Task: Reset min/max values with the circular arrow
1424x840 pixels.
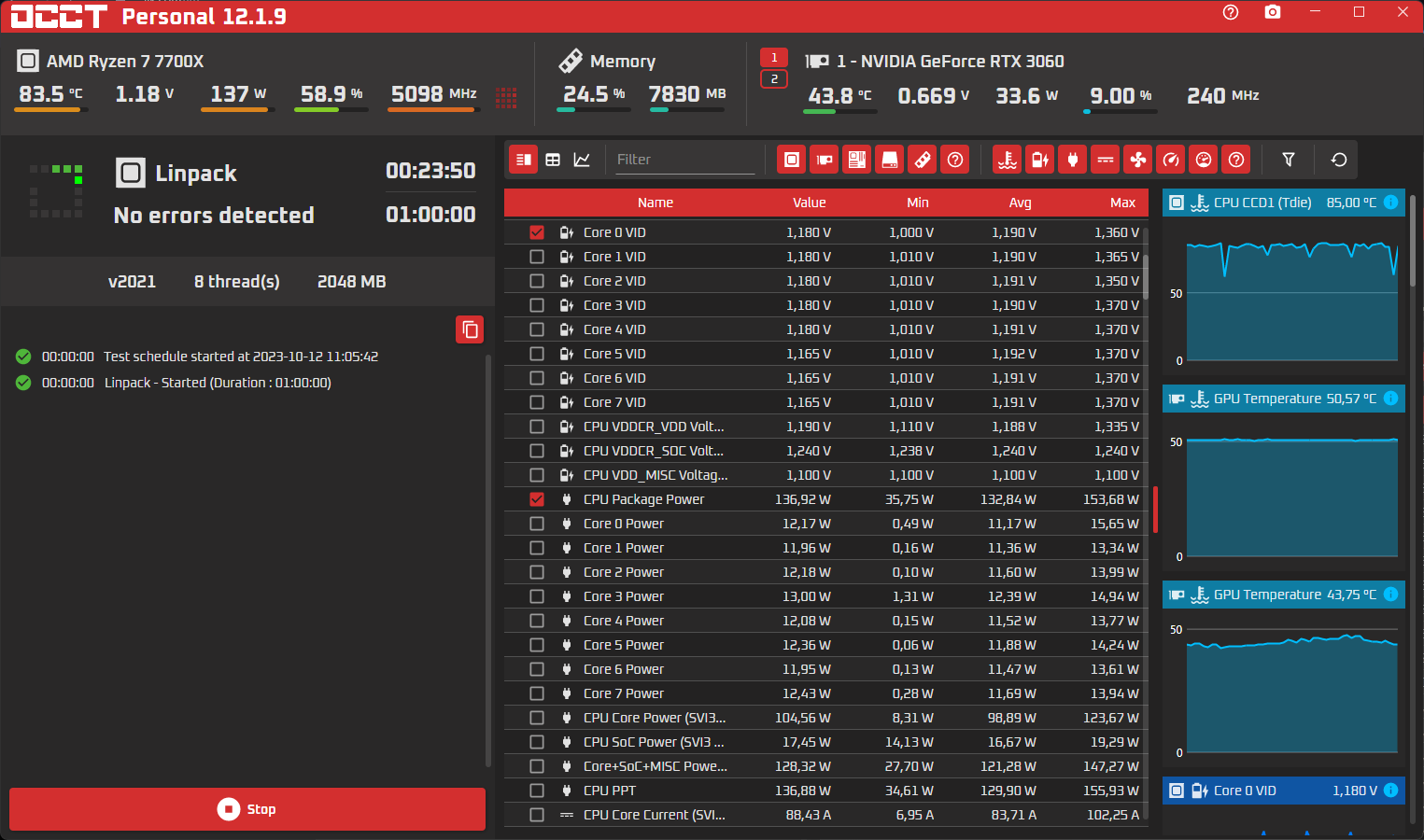Action: point(1339,160)
